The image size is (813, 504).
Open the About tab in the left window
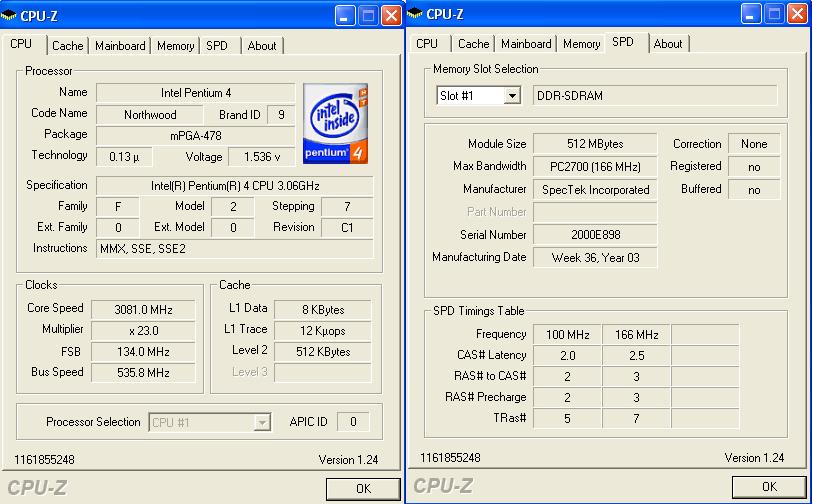tap(262, 46)
